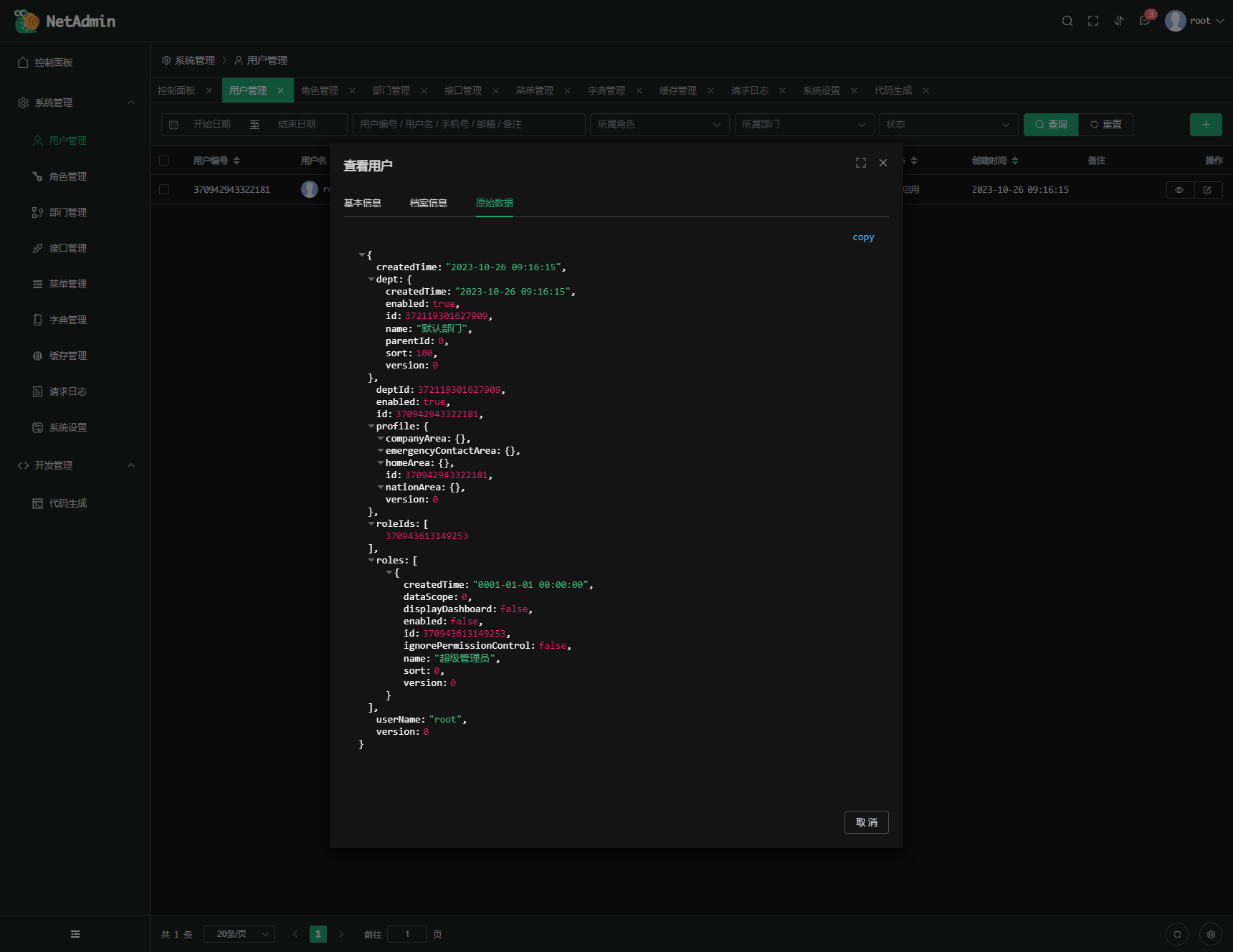Screen dimensions: 1233x952
Task: Switch to the 基本信息 tab
Action: 363,203
